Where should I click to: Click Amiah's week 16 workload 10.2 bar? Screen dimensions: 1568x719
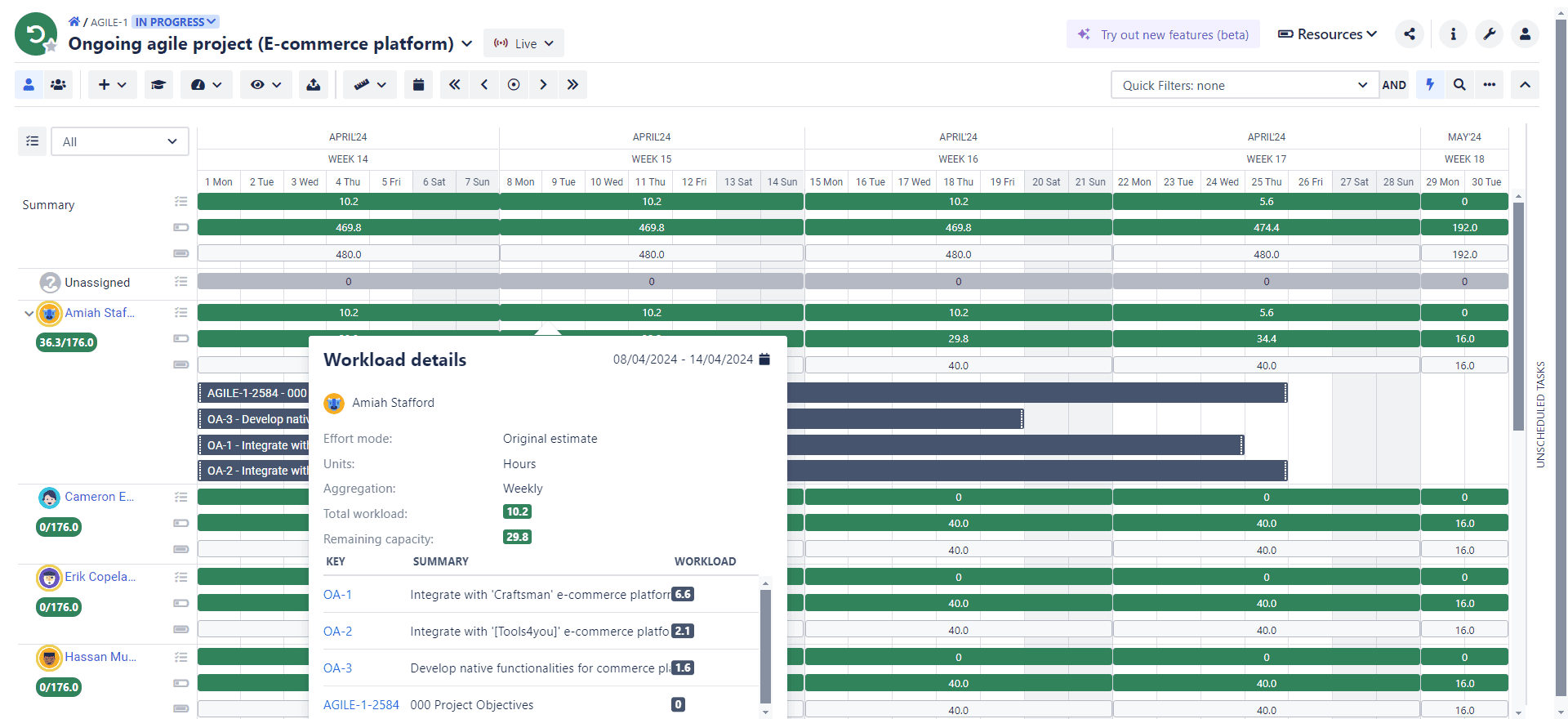(958, 312)
